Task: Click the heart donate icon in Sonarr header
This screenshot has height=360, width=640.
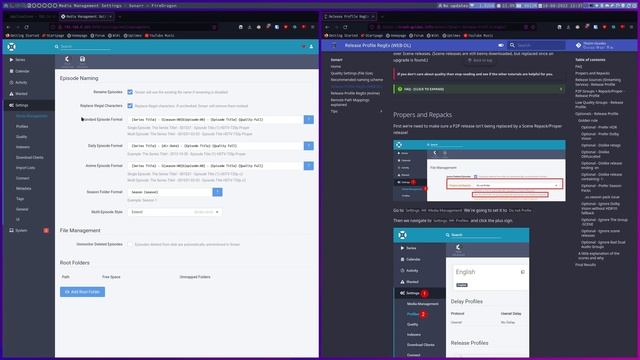Action: point(303,47)
